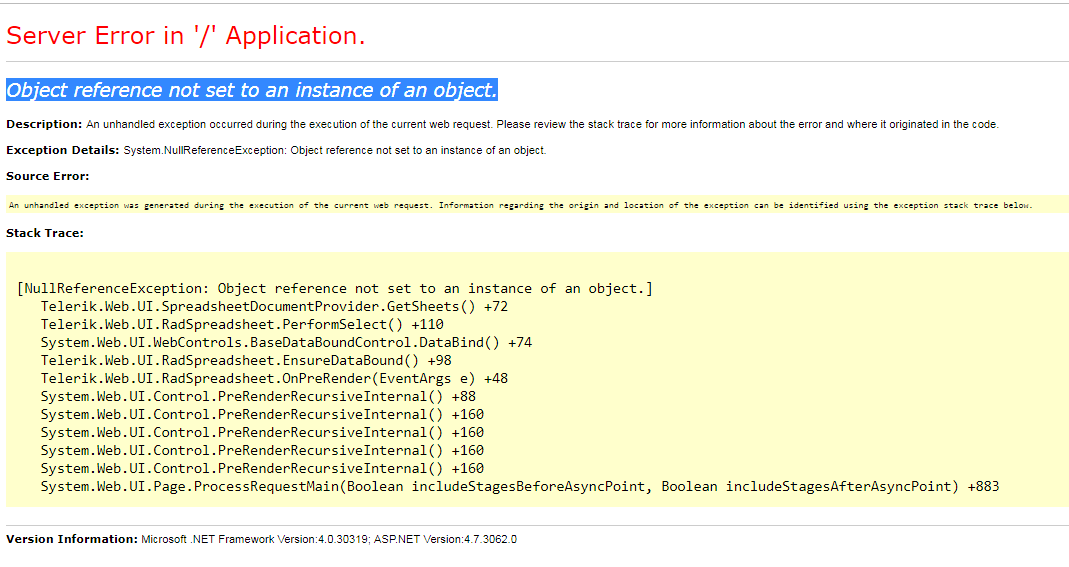Click the 'Source Error:' label

pyautogui.click(x=48, y=176)
